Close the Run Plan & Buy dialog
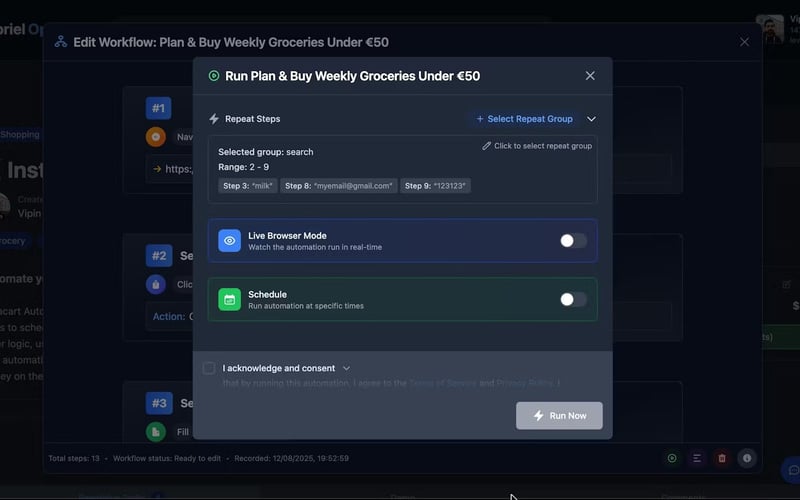 590,76
